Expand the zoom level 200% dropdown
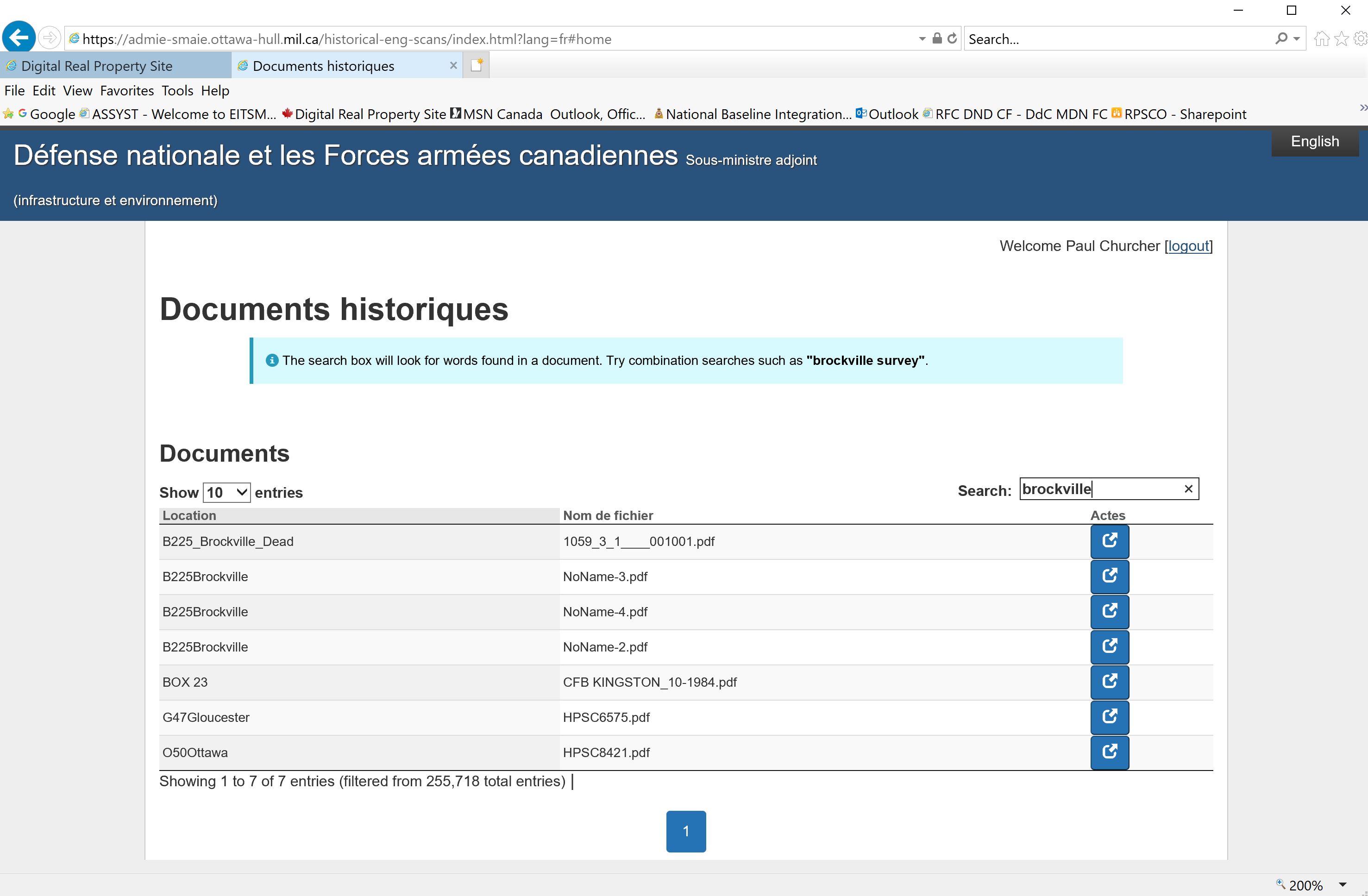1368x896 pixels. [1343, 884]
